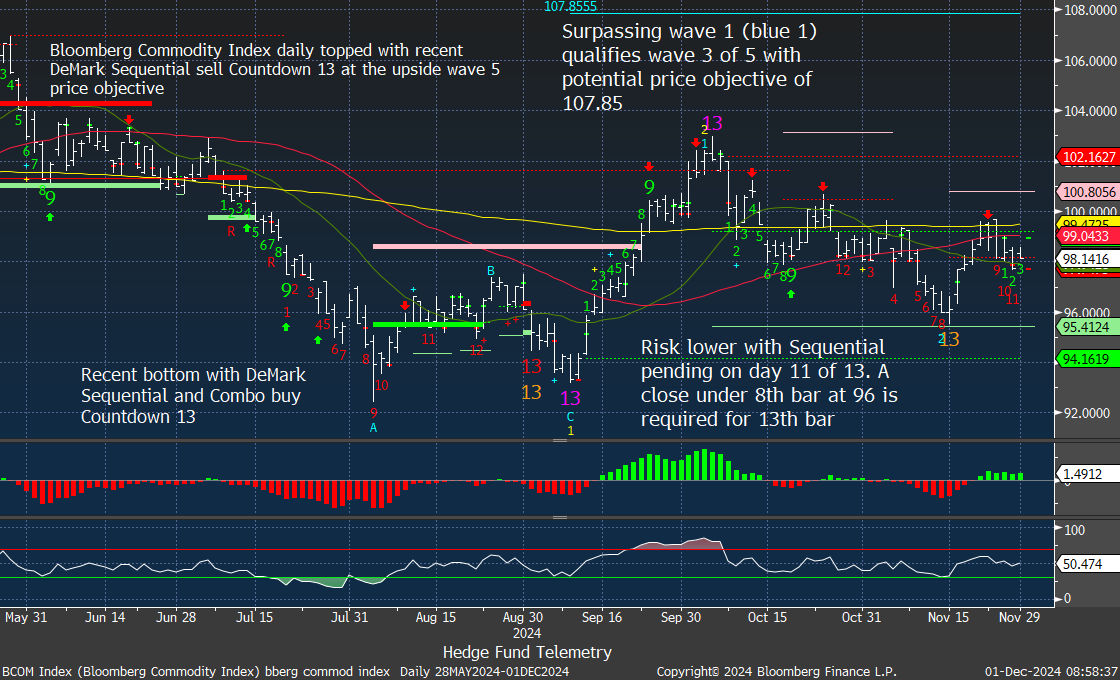The image size is (1120, 680).
Task: Click the Sep 30 date label
Action: 682,616
